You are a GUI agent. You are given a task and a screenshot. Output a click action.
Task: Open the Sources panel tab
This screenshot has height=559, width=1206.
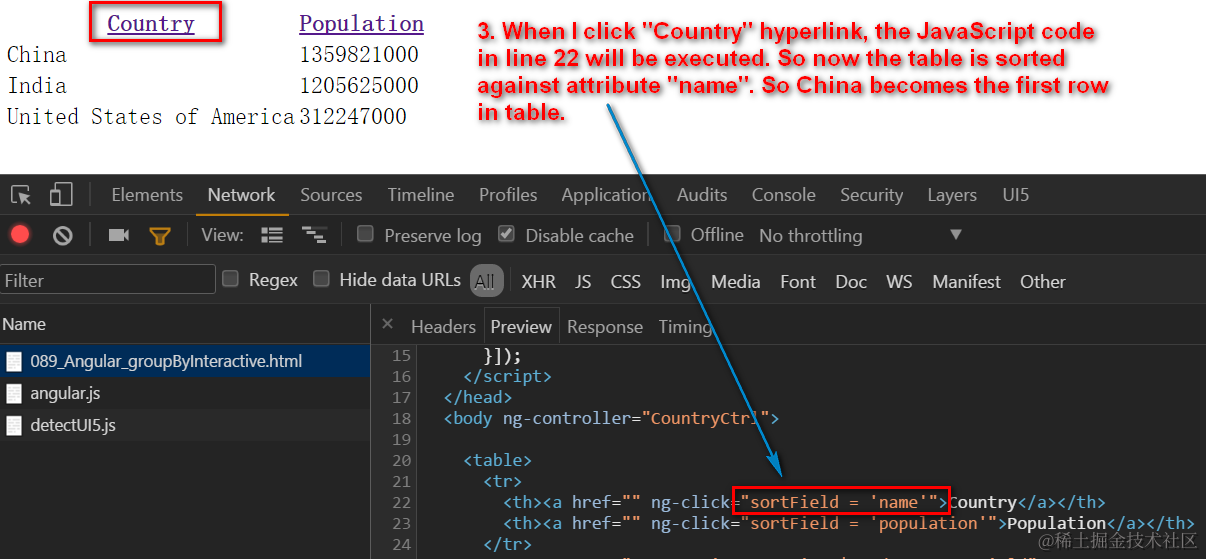pos(331,195)
